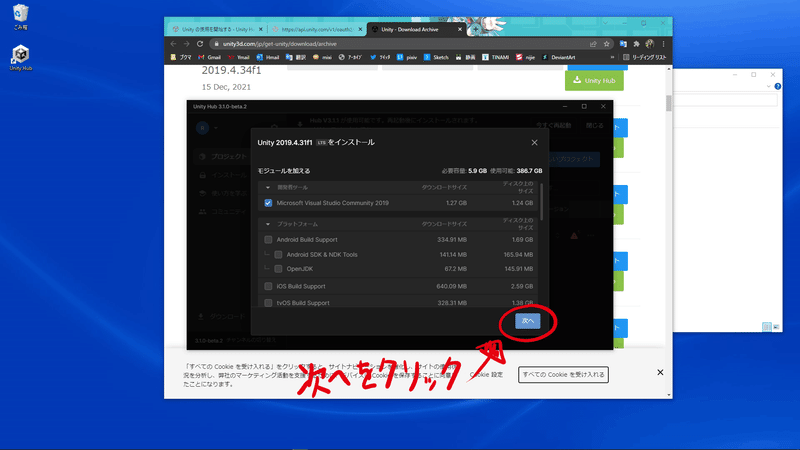Open インストール in Unity Hub sidebar
The width and height of the screenshot is (800, 450).
[223, 175]
